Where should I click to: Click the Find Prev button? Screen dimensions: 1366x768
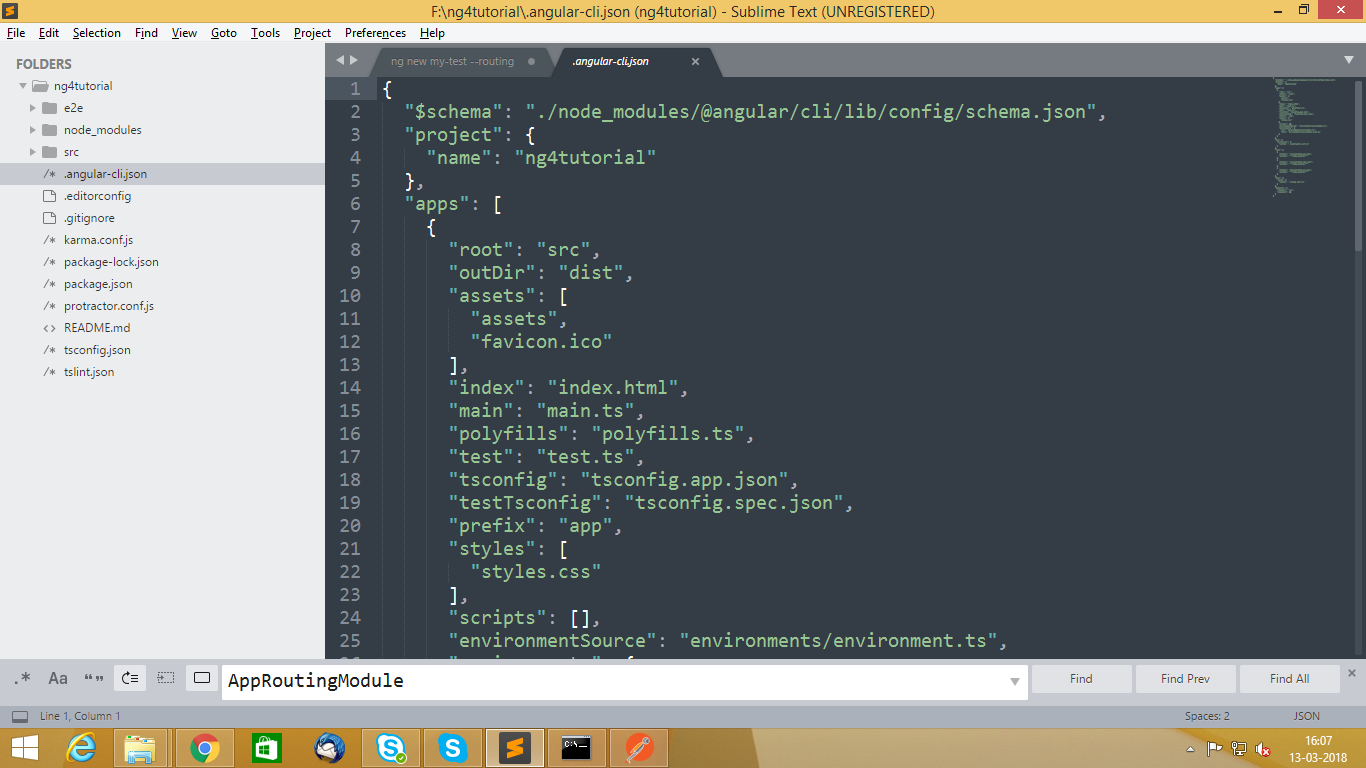[x=1185, y=678]
